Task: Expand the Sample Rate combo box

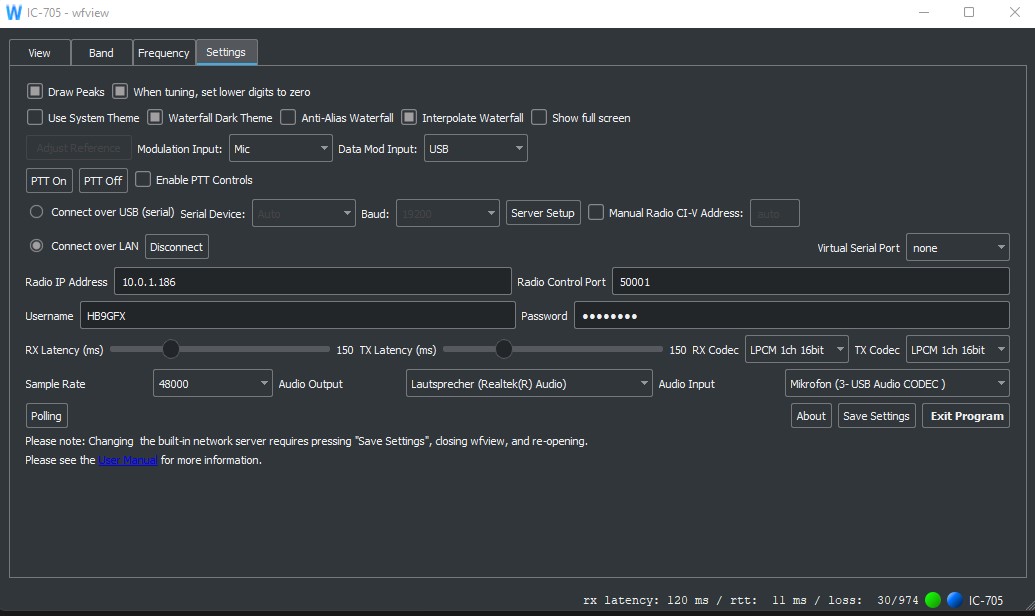Action: (x=212, y=383)
